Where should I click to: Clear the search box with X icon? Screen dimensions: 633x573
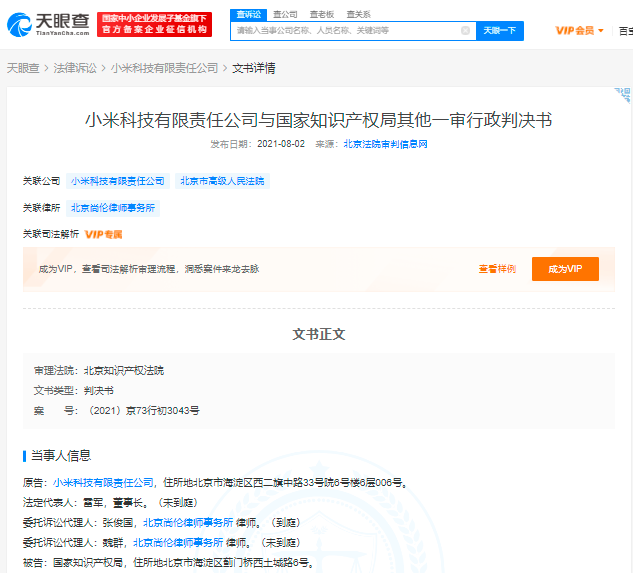click(x=465, y=31)
